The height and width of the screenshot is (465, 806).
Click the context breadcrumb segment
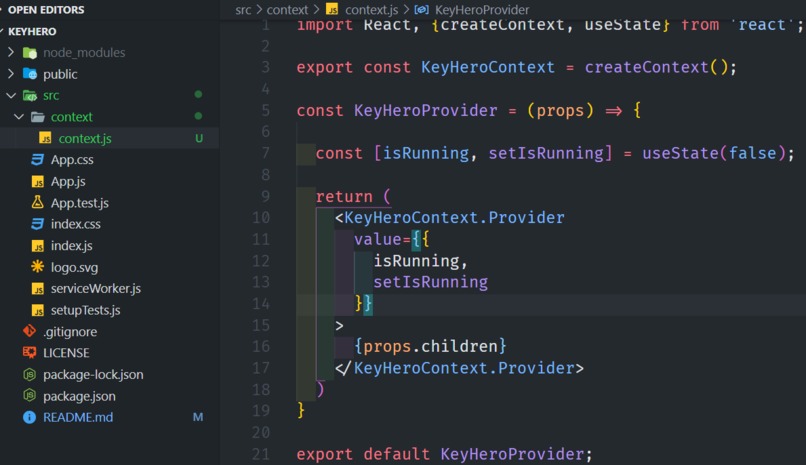click(287, 10)
